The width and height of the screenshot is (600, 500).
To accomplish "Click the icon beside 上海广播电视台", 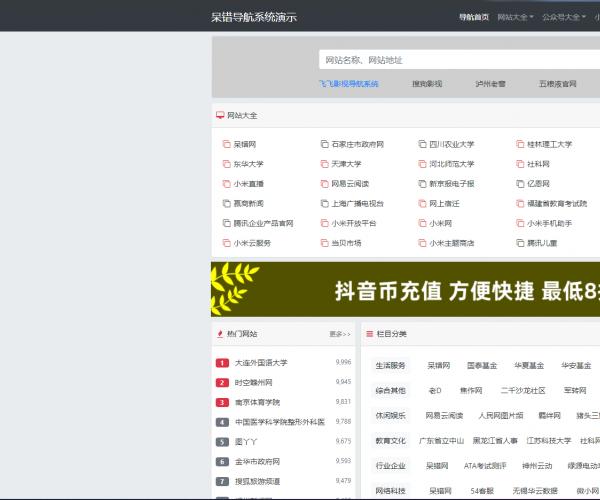I will (324, 204).
